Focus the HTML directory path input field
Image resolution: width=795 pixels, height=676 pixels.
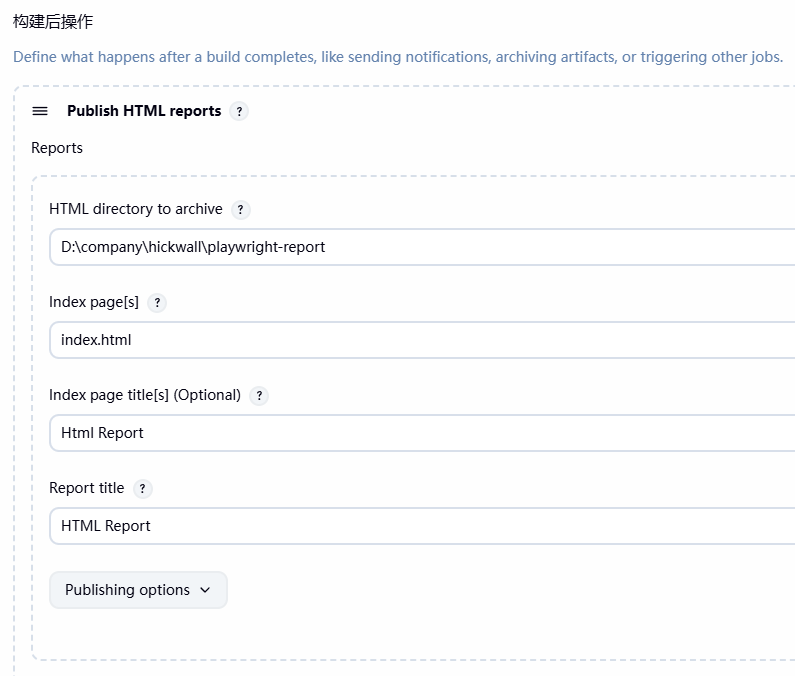pos(420,247)
